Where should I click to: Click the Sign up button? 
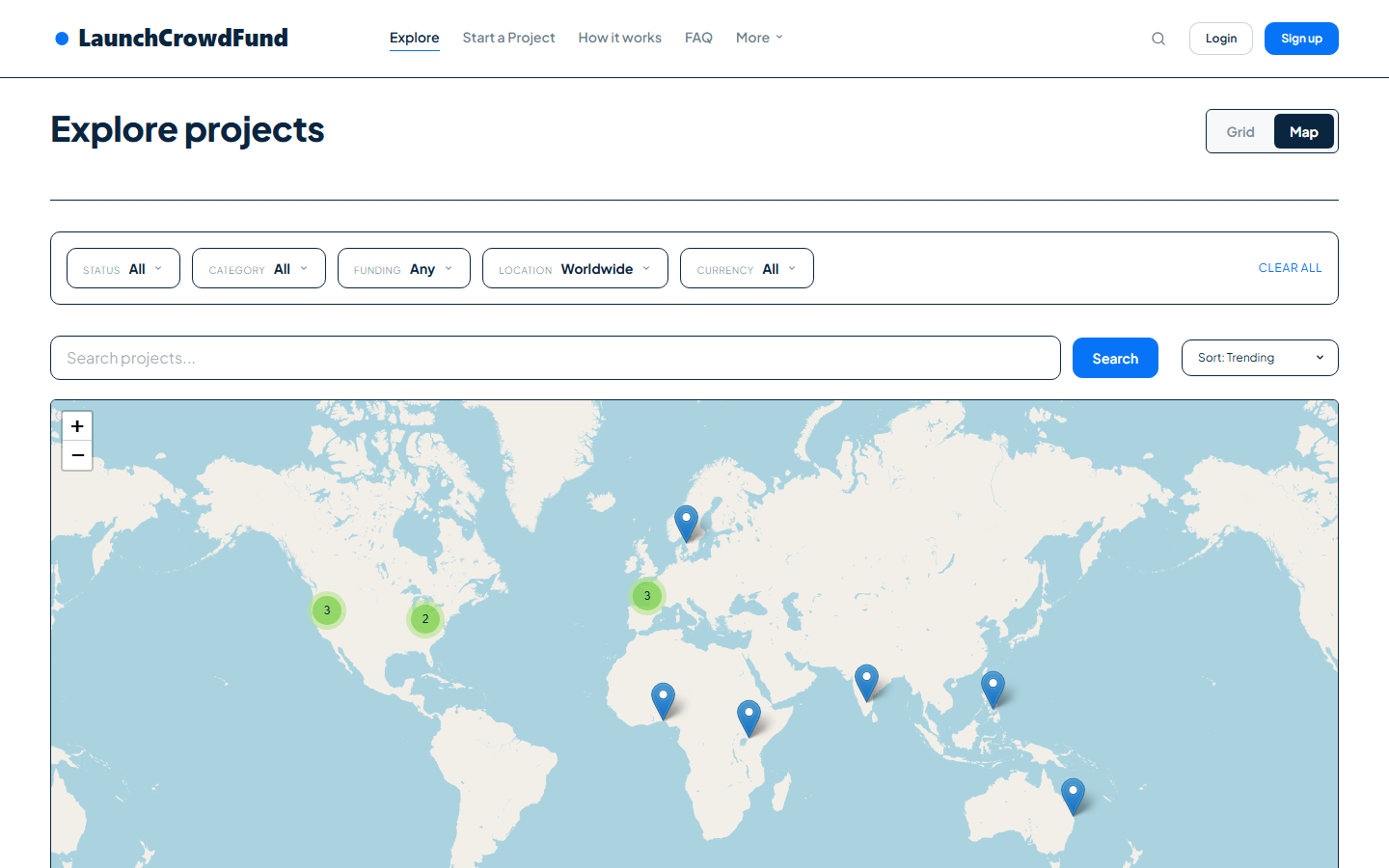[x=1301, y=39]
